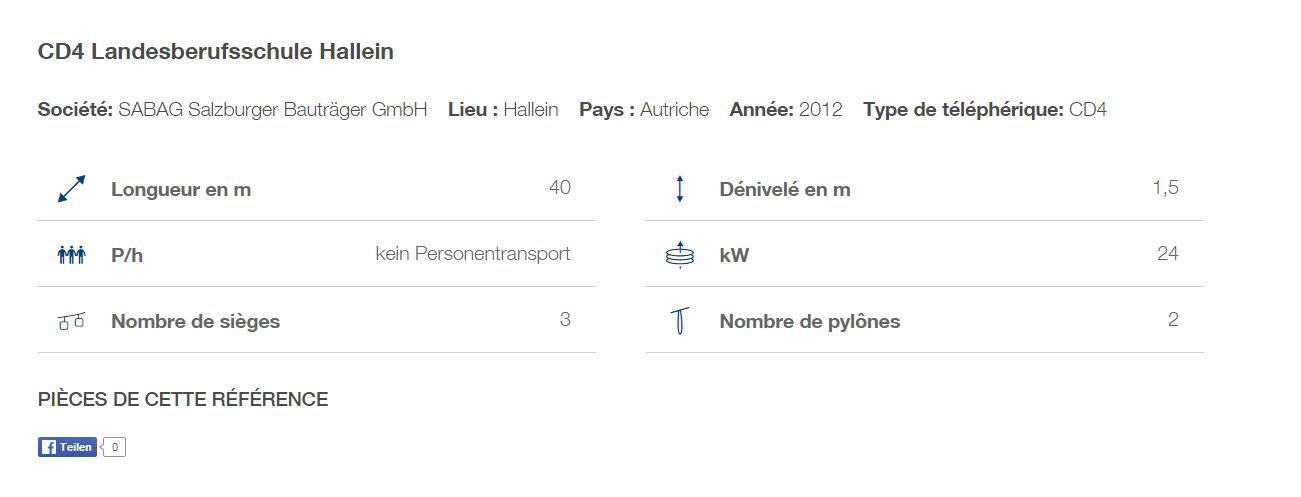Click the kW drive power icon

679,255
